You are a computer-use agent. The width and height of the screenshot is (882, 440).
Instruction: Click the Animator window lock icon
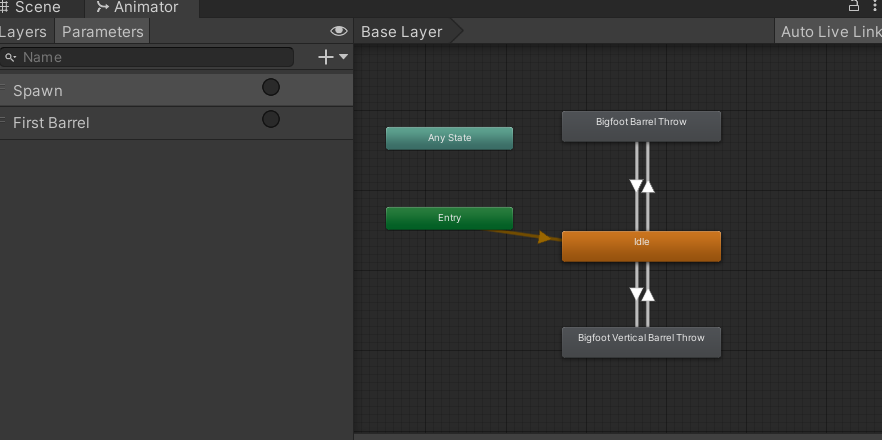tap(854, 6)
